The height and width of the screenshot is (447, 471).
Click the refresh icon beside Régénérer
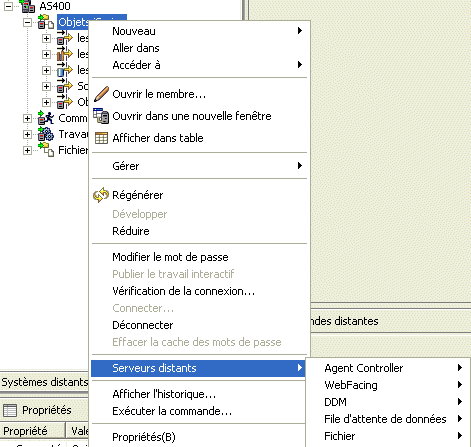101,195
